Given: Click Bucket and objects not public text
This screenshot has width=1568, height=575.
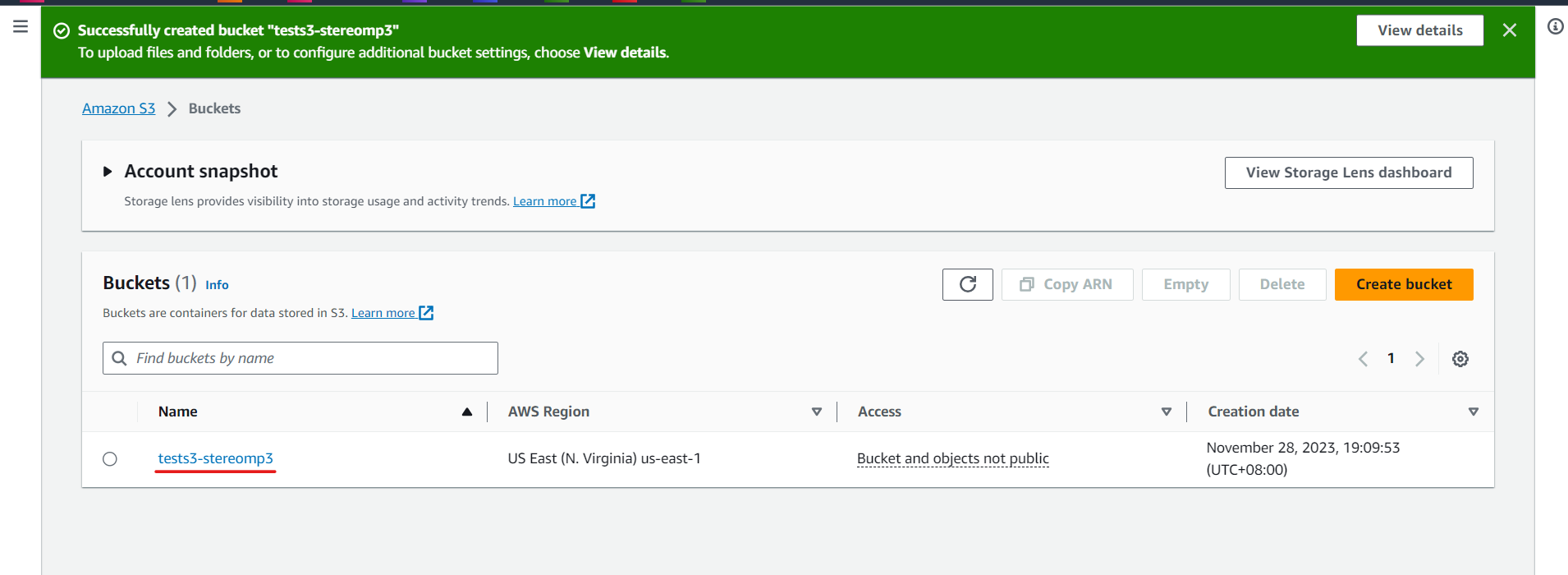Looking at the screenshot, I should pos(952,458).
